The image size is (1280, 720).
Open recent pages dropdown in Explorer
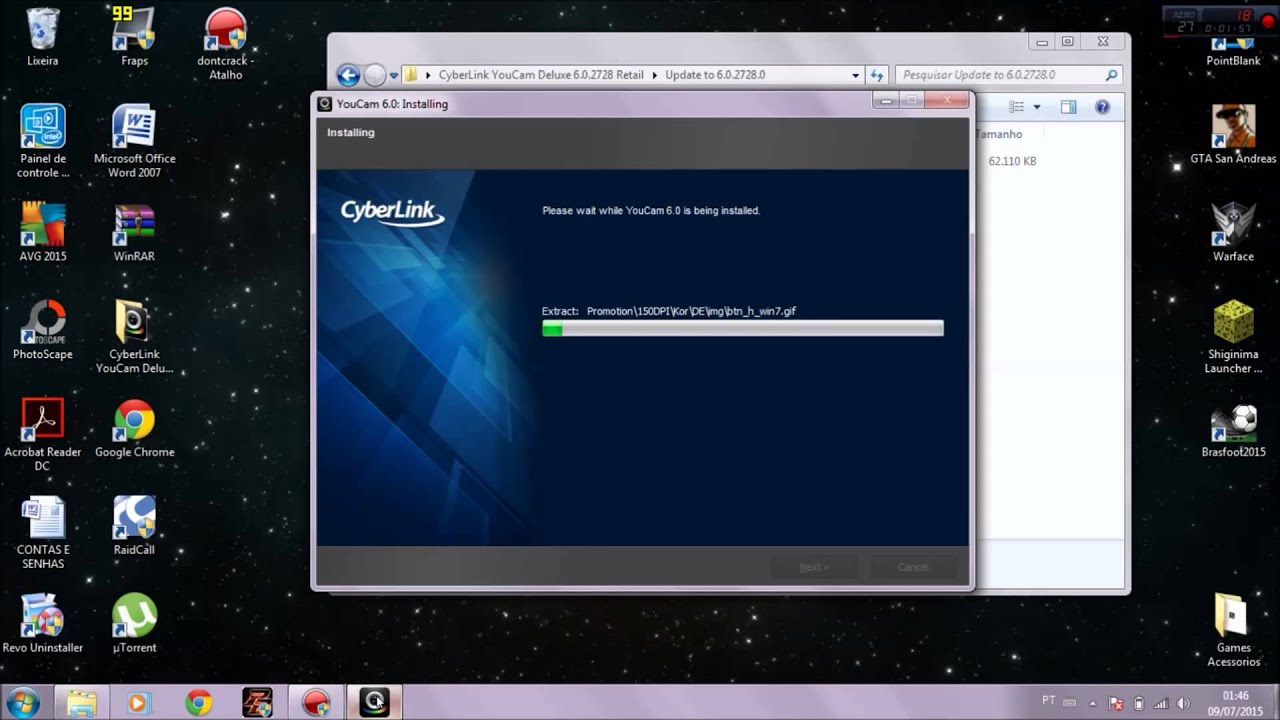click(x=392, y=75)
